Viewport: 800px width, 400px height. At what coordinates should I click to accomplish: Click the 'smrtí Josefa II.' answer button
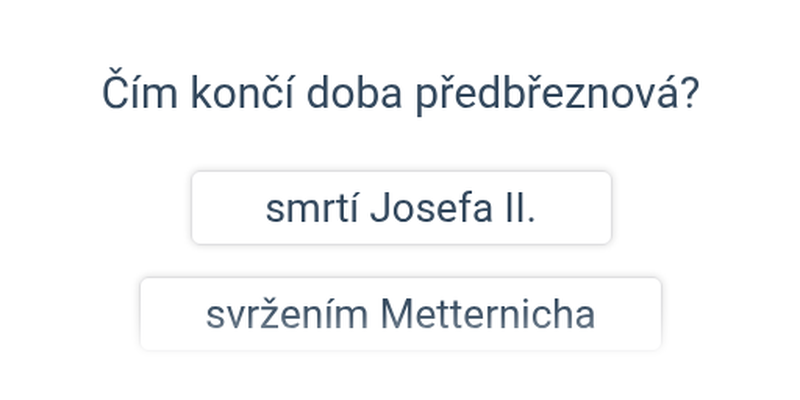point(400,208)
